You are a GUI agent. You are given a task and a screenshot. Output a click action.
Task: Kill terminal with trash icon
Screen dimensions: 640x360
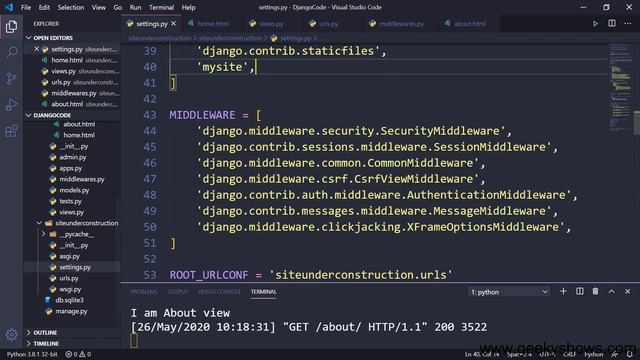point(596,291)
